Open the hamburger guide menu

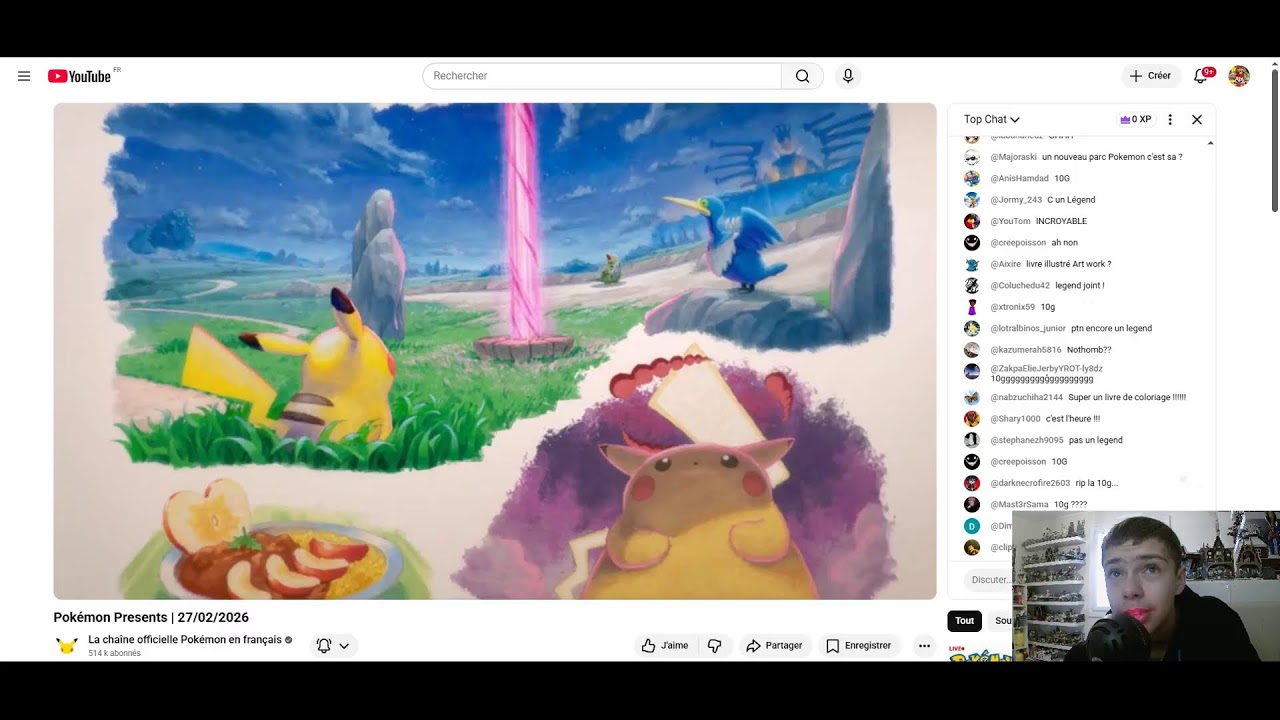[24, 76]
